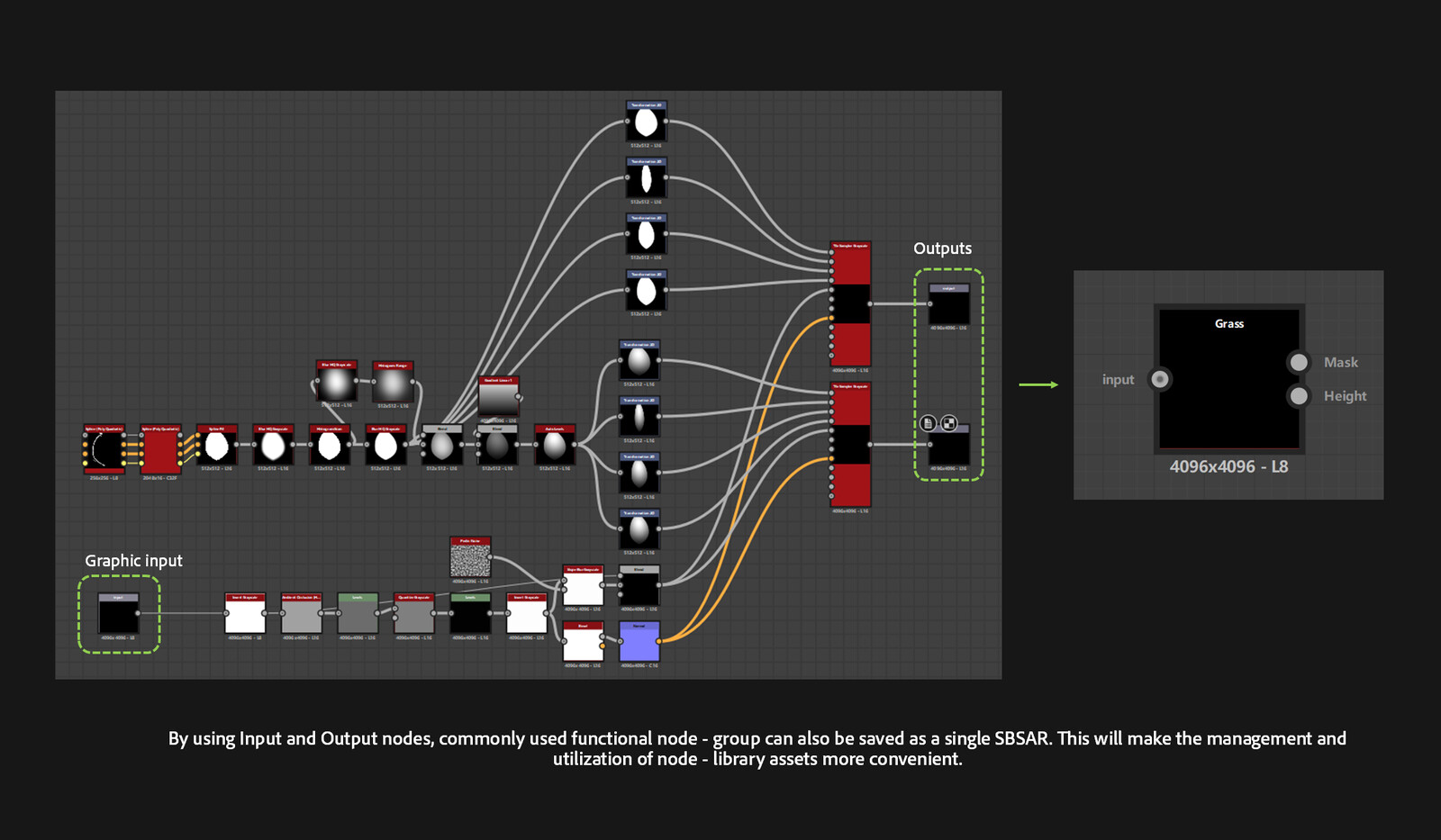The height and width of the screenshot is (840, 1441).
Task: Click the Height output connector on Grass node
Action: [1299, 395]
